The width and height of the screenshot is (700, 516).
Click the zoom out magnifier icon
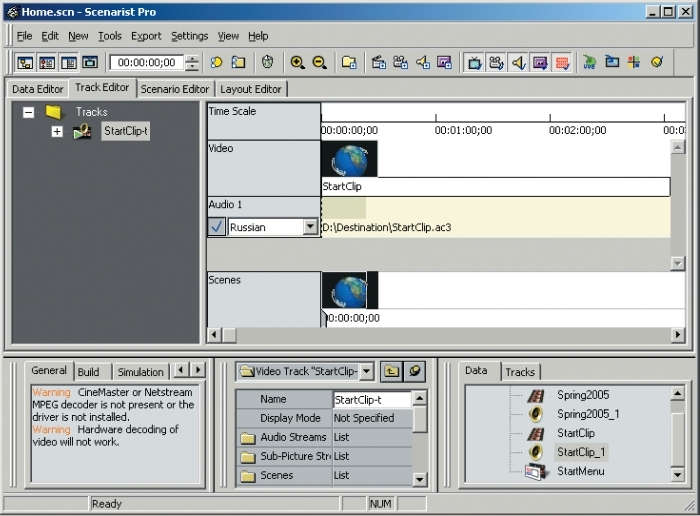[x=320, y=62]
